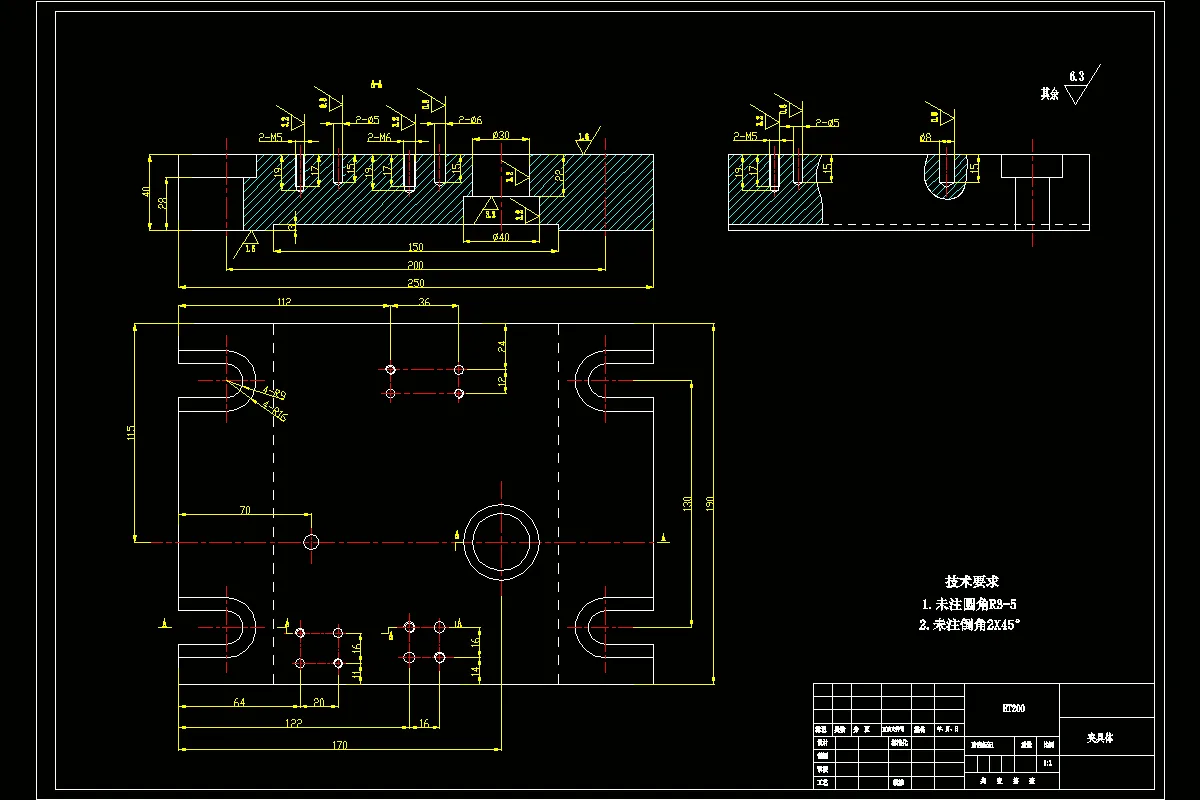Select the 36 hole spacing dimension
1200x800 pixels.
[x=424, y=302]
